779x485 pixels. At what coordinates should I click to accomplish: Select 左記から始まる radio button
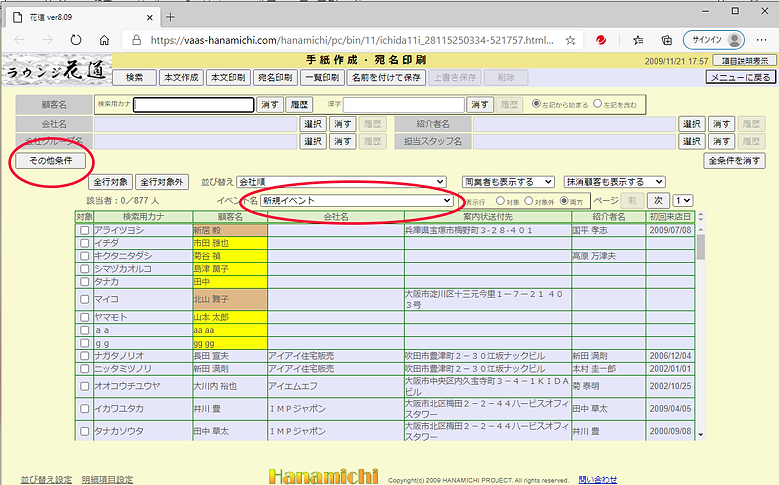536,104
